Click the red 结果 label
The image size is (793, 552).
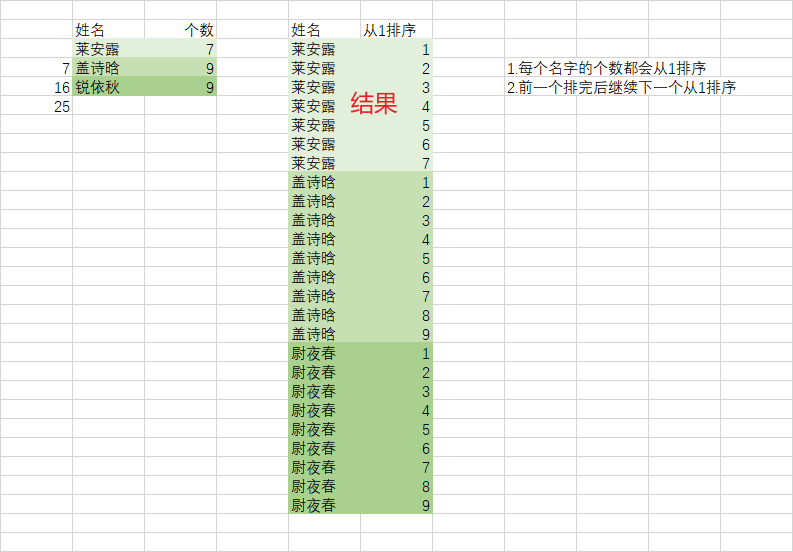point(374,103)
